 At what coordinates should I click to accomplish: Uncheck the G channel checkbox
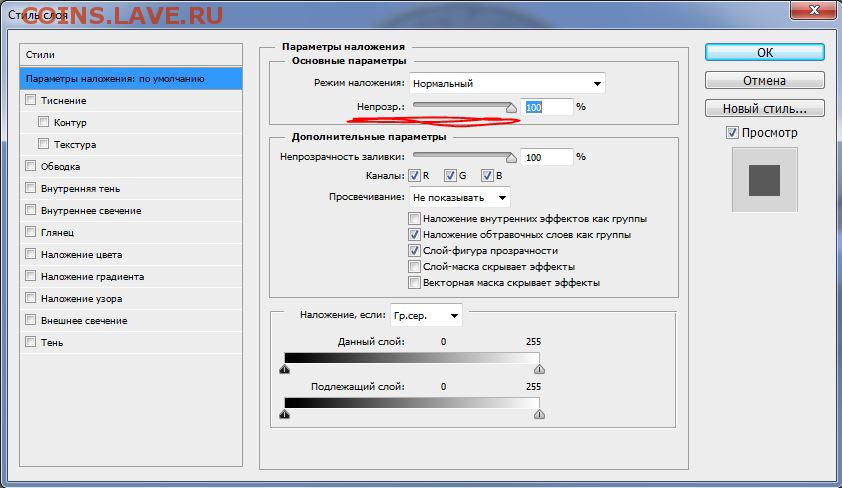coord(450,176)
